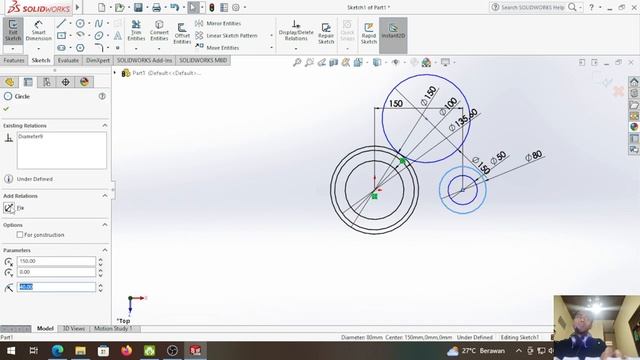Click X coordinate stepper arrows
The height and width of the screenshot is (360, 640).
click(x=100, y=261)
